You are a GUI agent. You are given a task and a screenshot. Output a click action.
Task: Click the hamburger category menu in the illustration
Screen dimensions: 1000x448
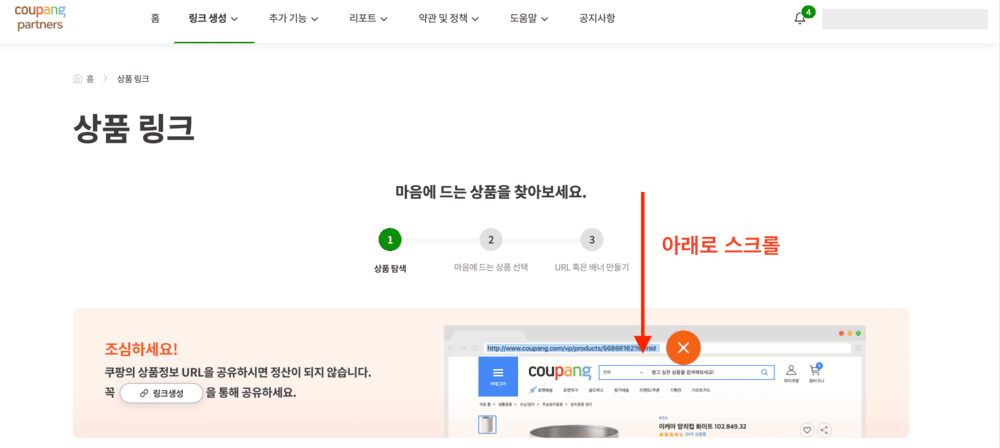[x=498, y=376]
